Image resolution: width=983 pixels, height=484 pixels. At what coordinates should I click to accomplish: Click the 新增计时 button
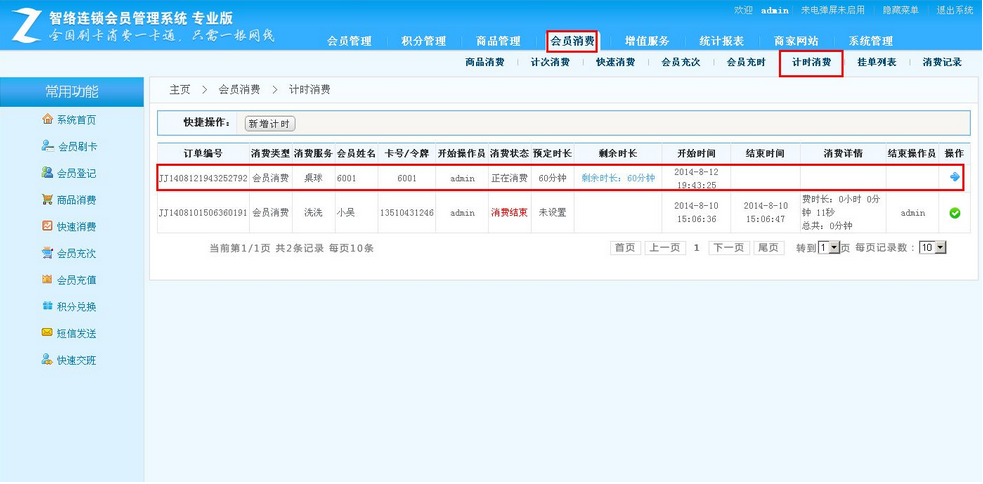tap(270, 123)
